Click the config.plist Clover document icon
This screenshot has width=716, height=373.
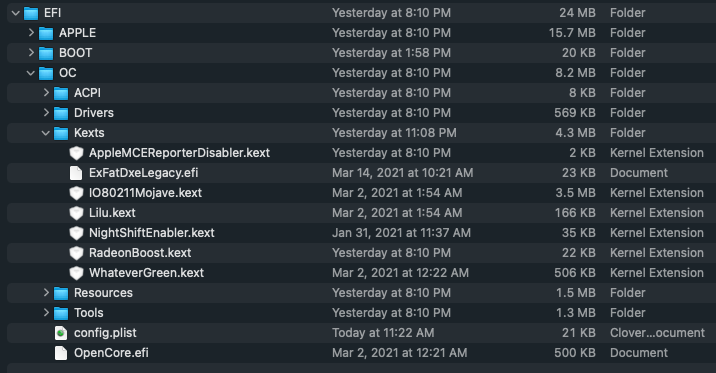(x=61, y=333)
